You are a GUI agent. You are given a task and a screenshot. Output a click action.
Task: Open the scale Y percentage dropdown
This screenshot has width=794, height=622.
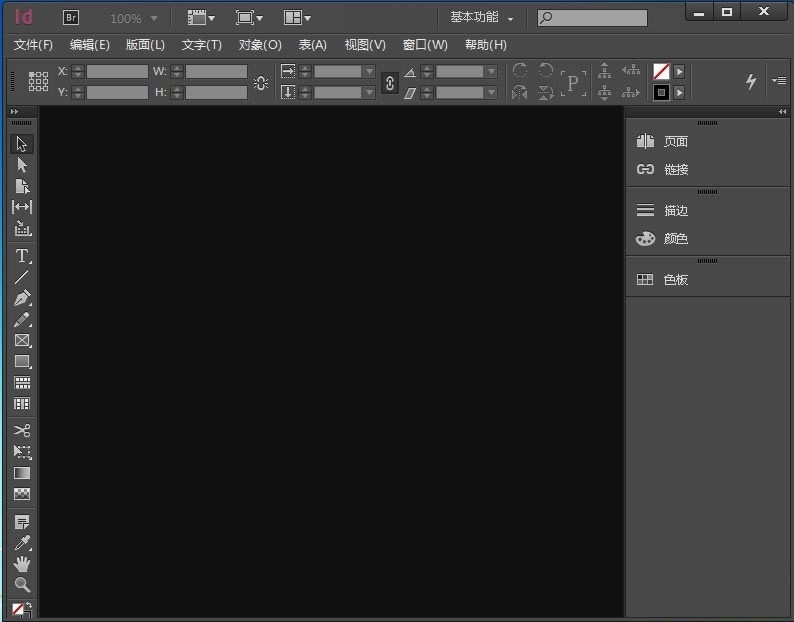pos(370,92)
